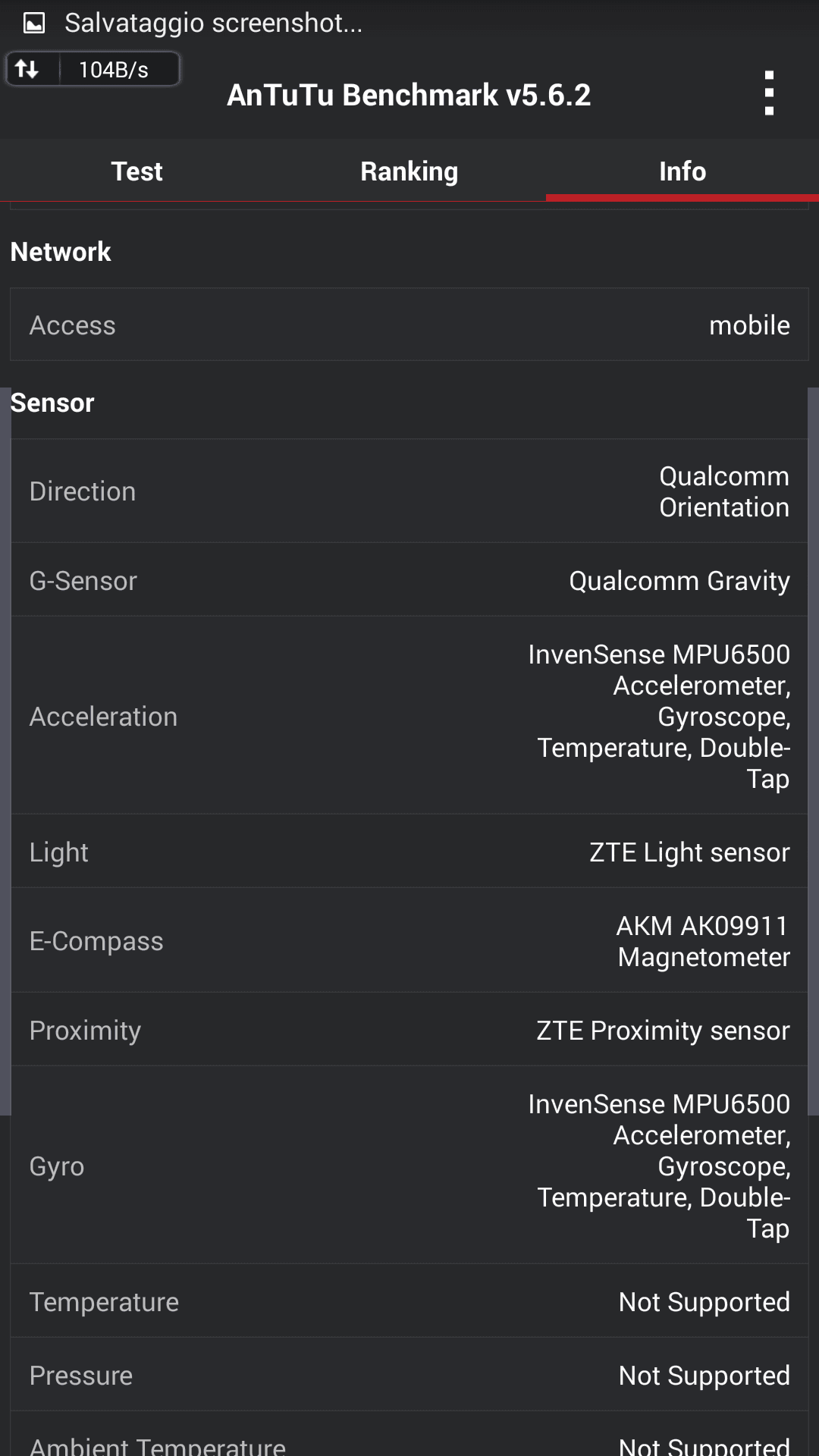Tap the Light sensor row
Screen dimensions: 819x1456
coord(409,852)
